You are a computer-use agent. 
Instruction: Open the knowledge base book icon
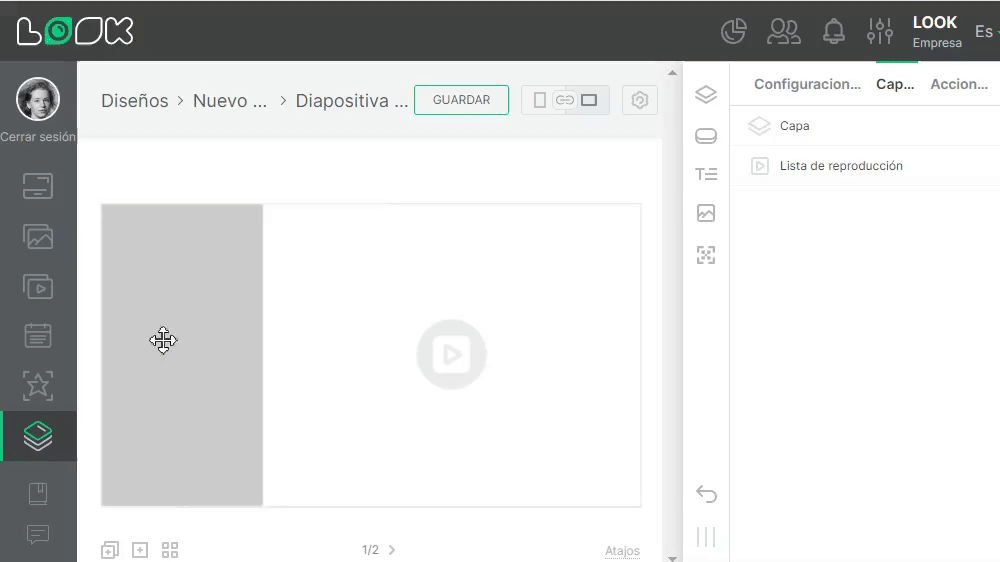(38, 494)
